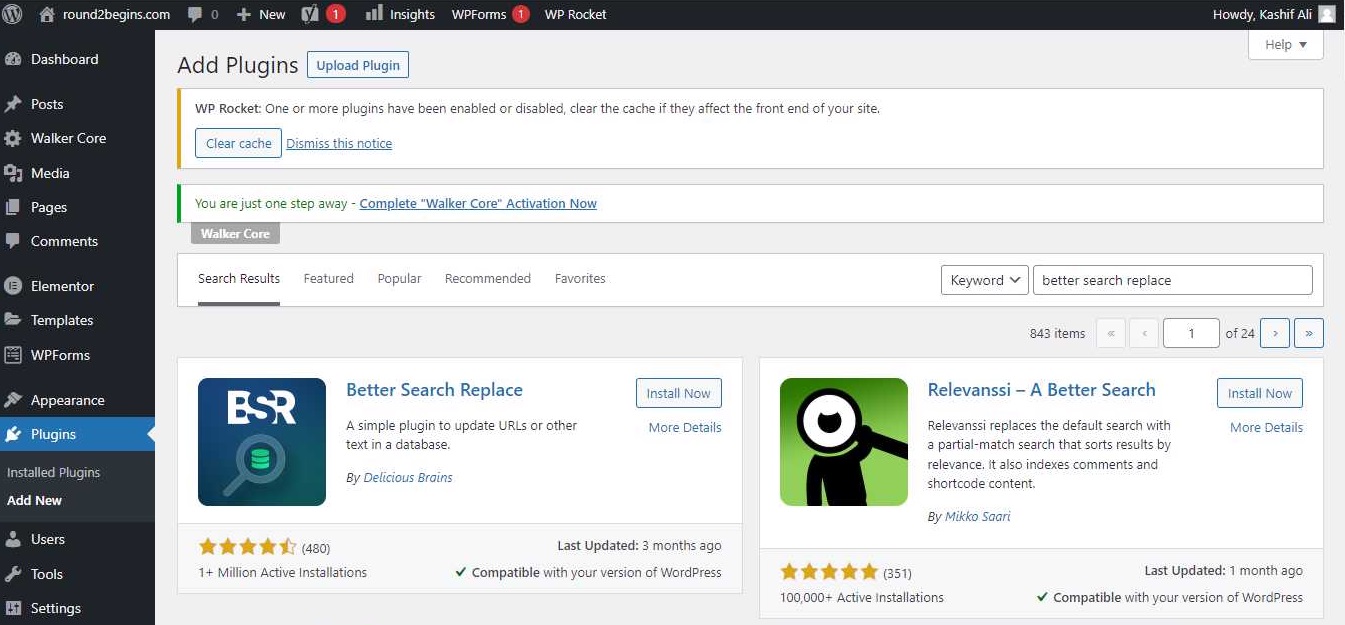The width and height of the screenshot is (1345, 625).
Task: Click "1+ Million Active Installations" text
Action: coord(283,573)
